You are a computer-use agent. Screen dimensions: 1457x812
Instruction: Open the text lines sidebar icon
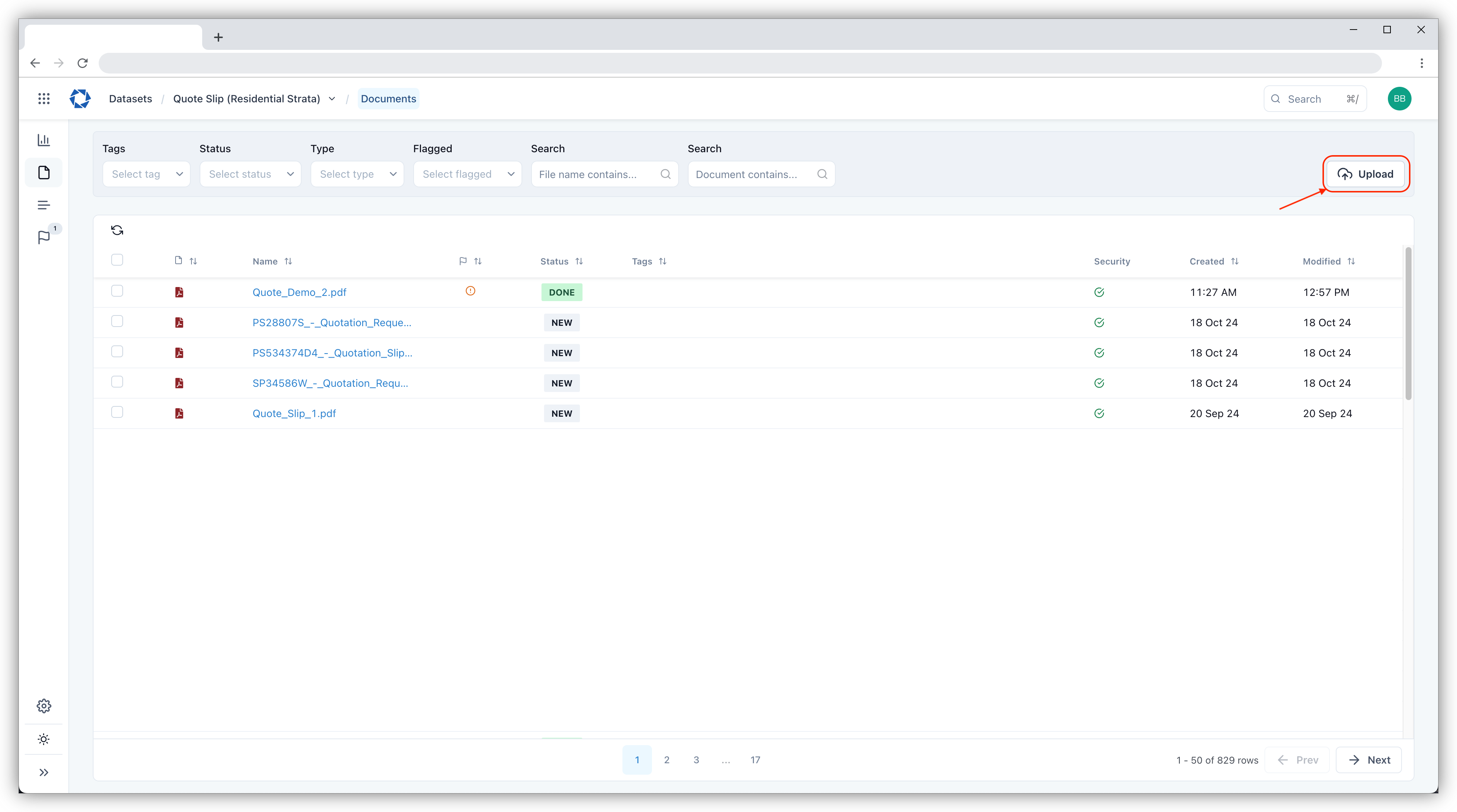pyautogui.click(x=44, y=205)
